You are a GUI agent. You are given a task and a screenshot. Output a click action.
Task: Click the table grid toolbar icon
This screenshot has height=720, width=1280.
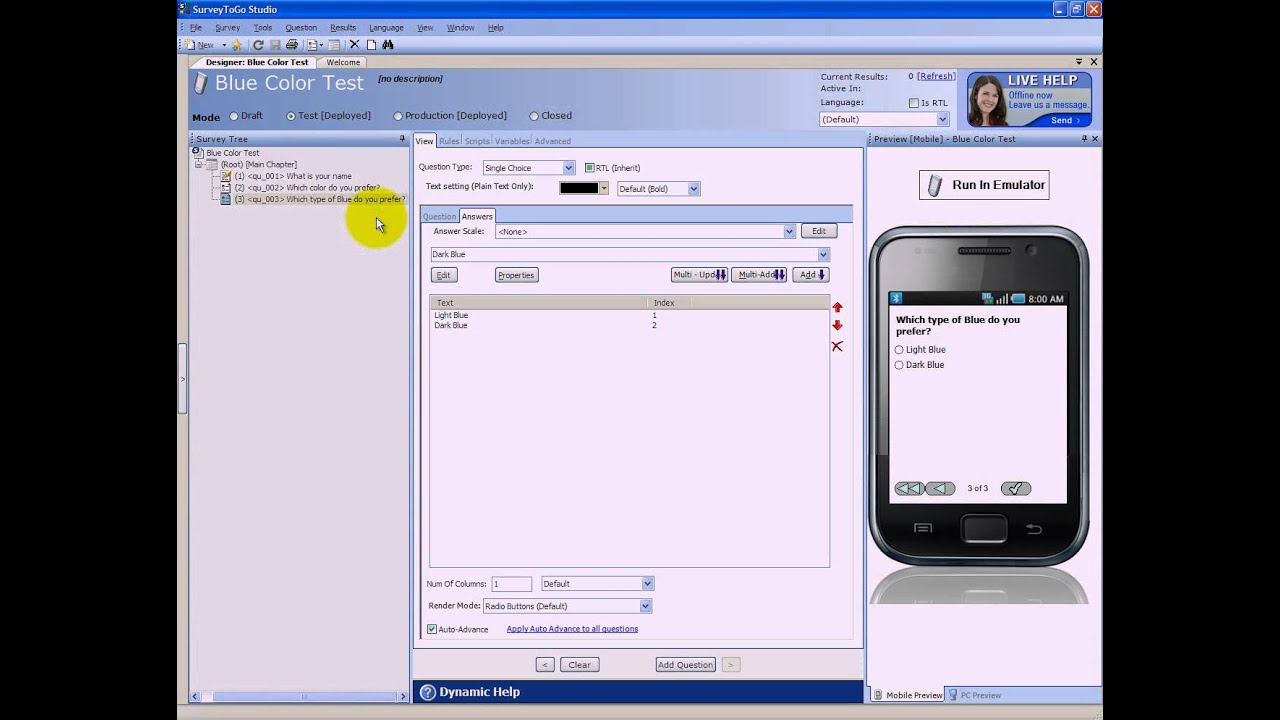coord(334,45)
